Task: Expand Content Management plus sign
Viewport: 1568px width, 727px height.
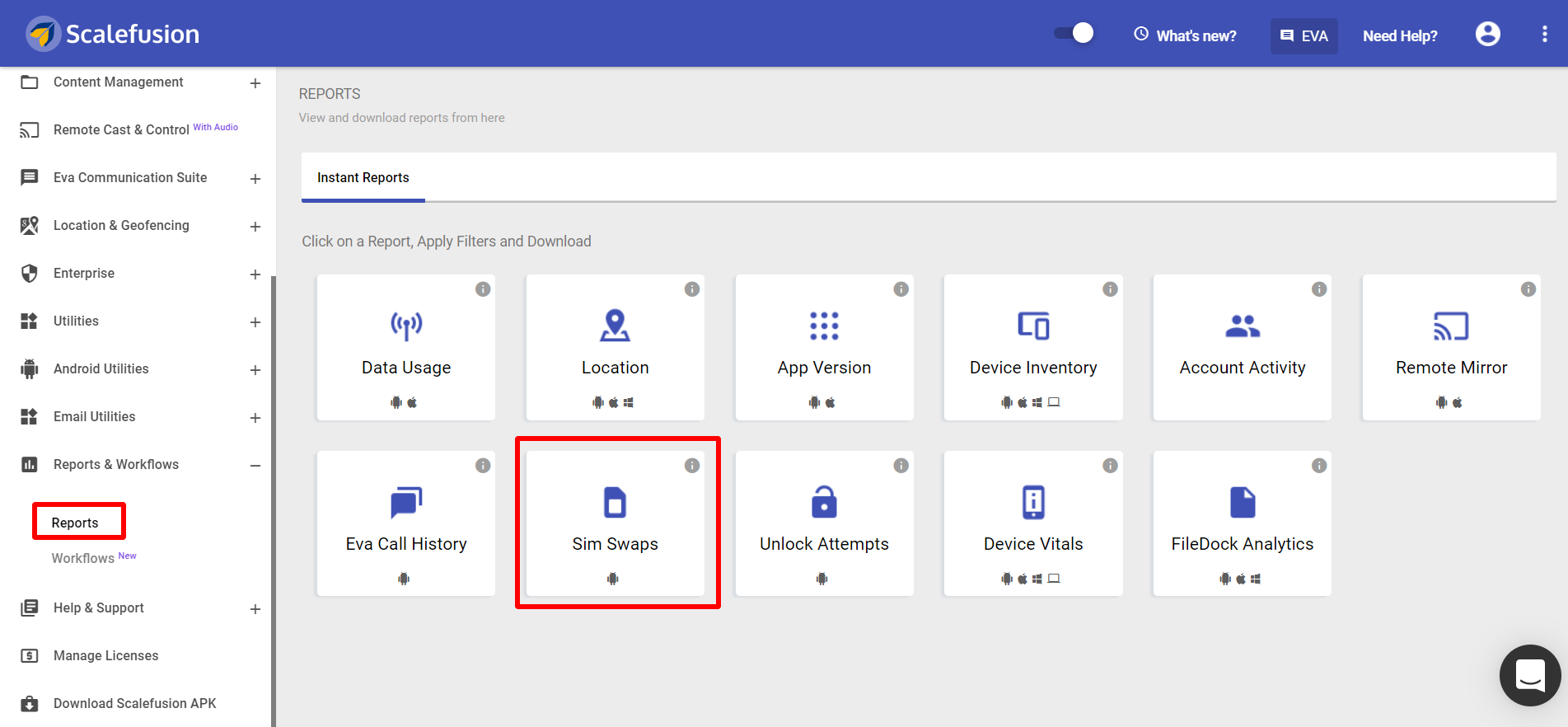Action: [x=255, y=83]
